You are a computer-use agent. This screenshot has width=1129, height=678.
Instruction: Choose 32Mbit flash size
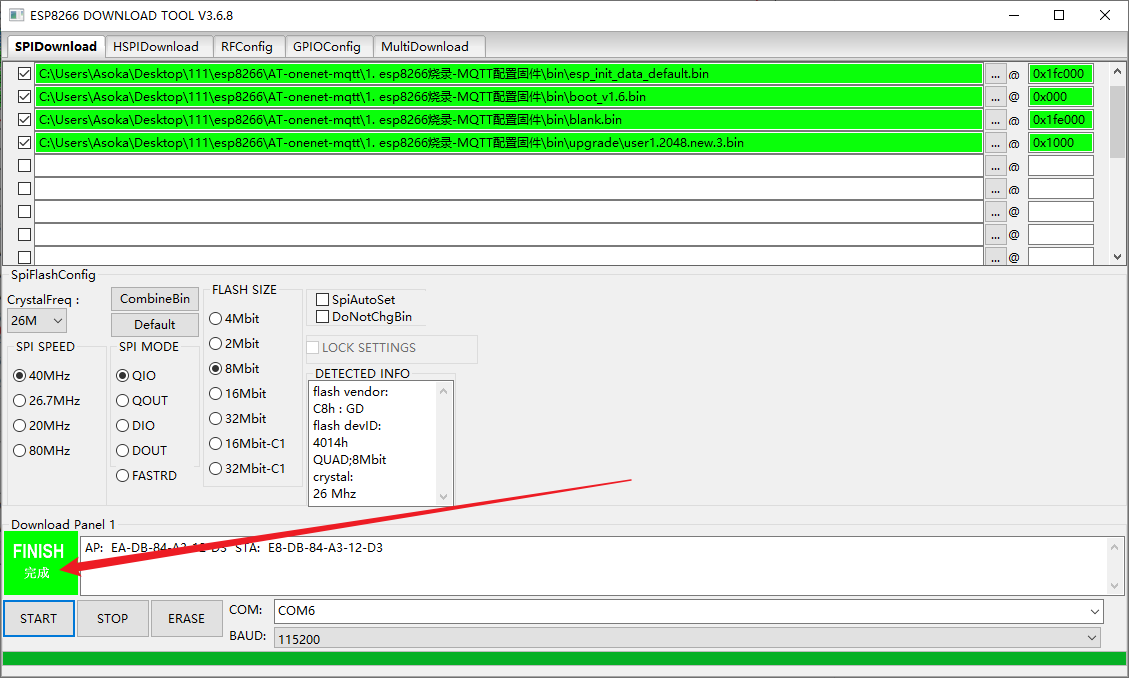[x=238, y=419]
